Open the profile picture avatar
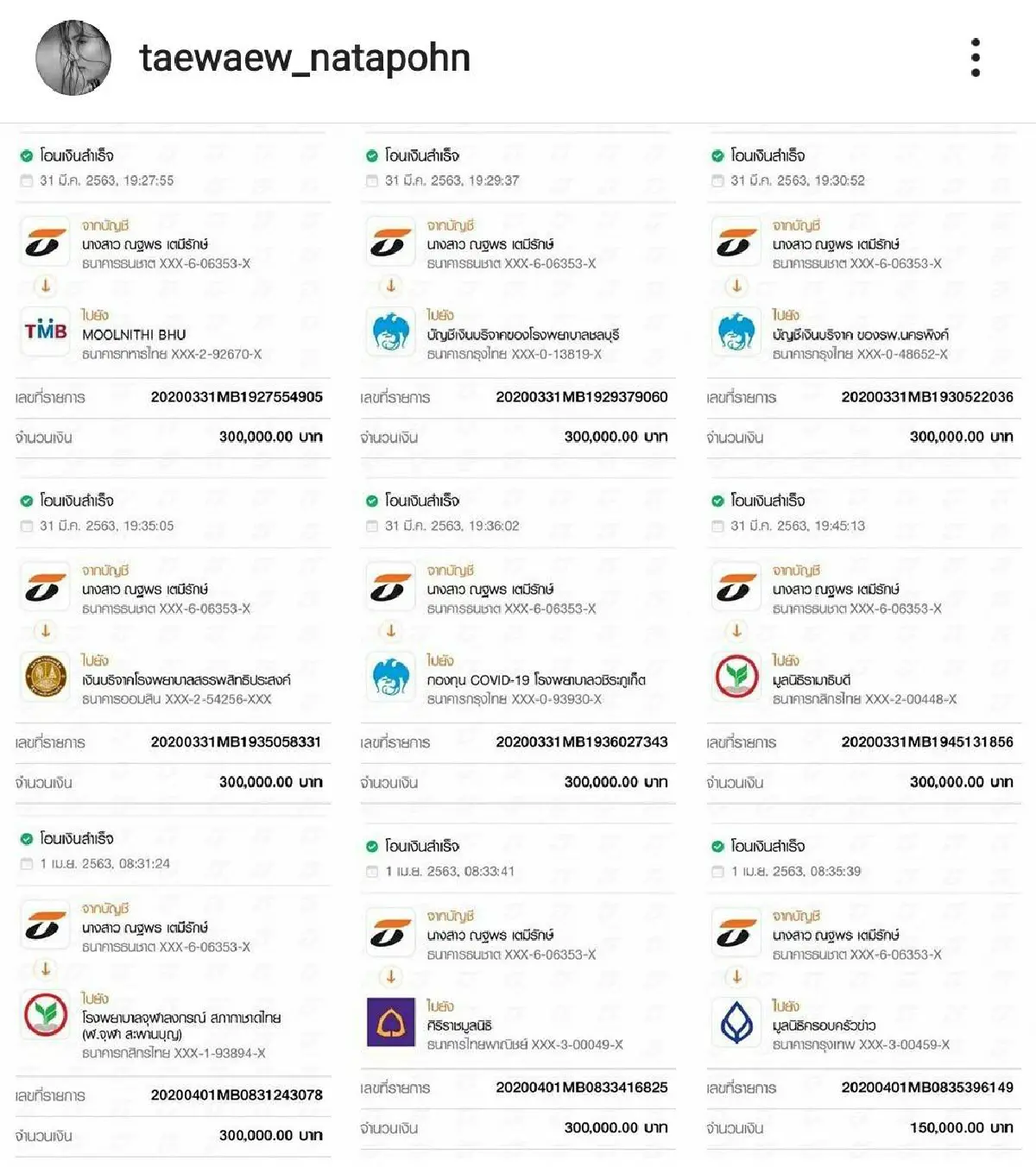This screenshot has width=1036, height=1167. [73, 58]
